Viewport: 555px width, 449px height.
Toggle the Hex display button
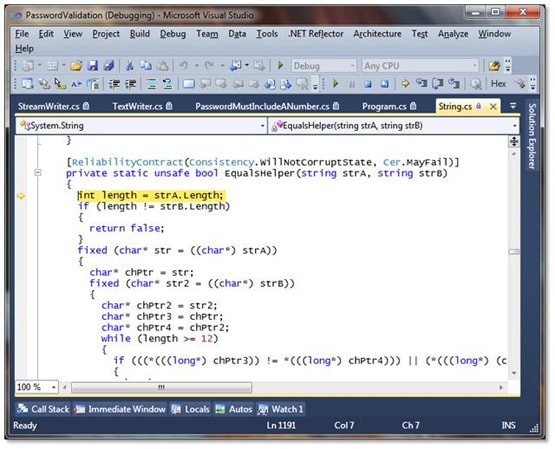[498, 84]
